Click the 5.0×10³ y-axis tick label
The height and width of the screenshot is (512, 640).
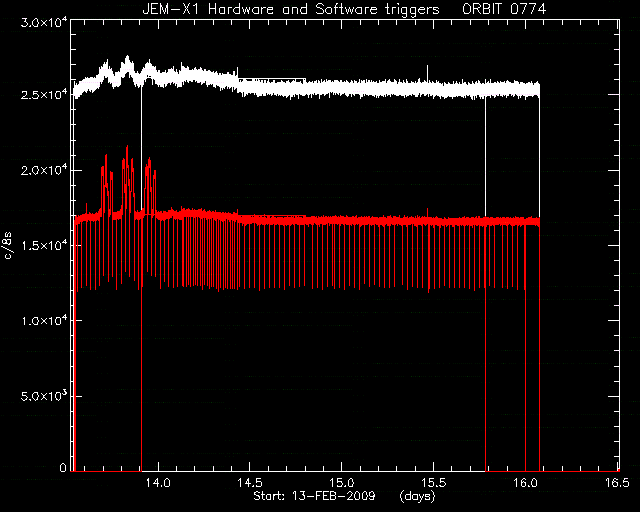(44, 396)
